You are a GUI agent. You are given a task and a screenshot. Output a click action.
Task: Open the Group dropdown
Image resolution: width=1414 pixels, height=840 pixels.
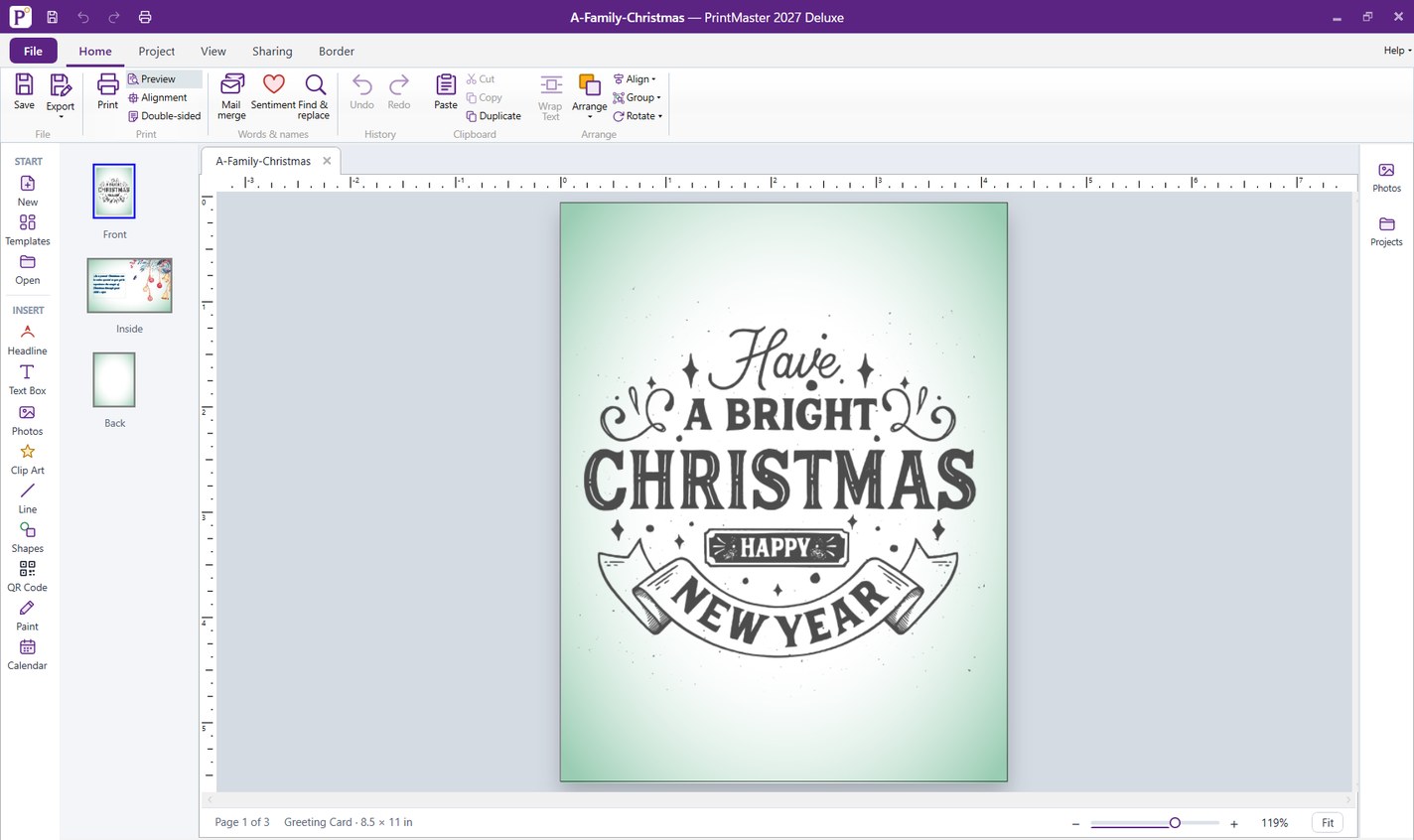636,97
